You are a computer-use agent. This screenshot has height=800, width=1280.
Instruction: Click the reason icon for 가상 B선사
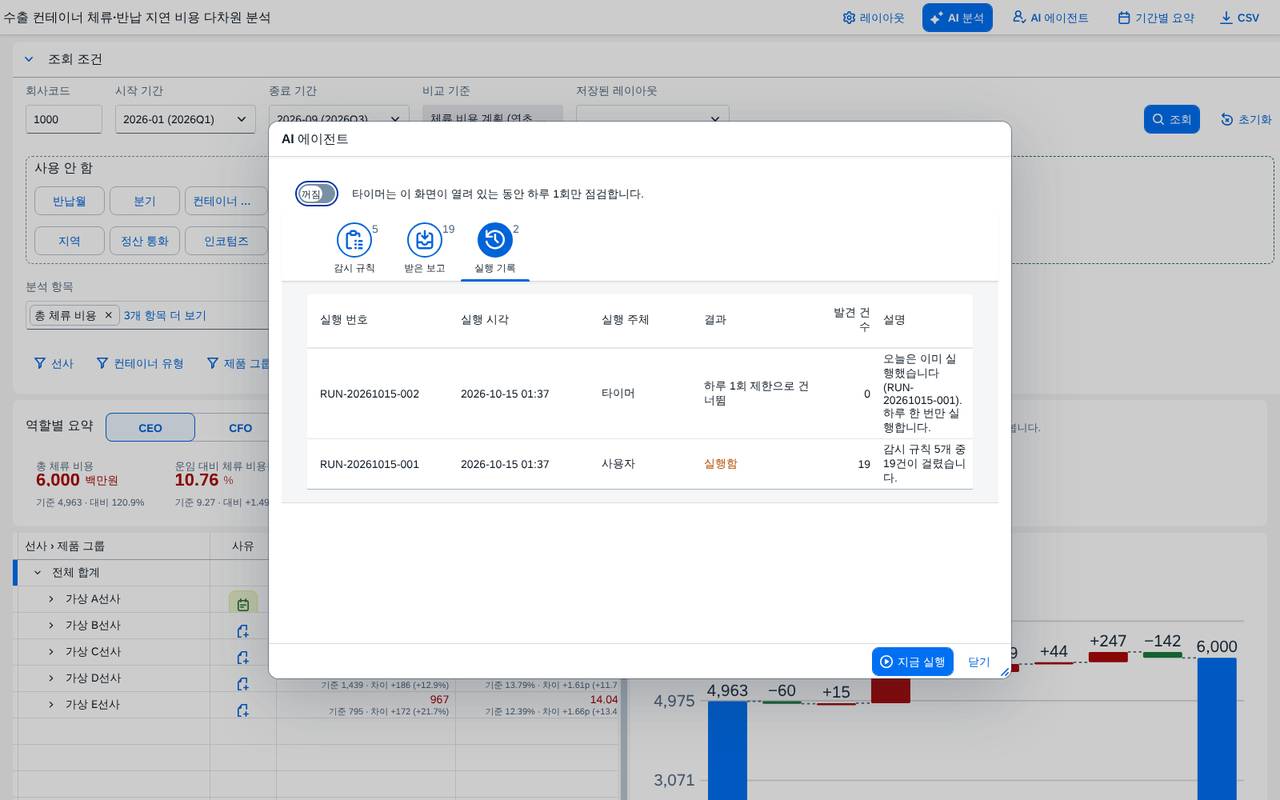243,631
